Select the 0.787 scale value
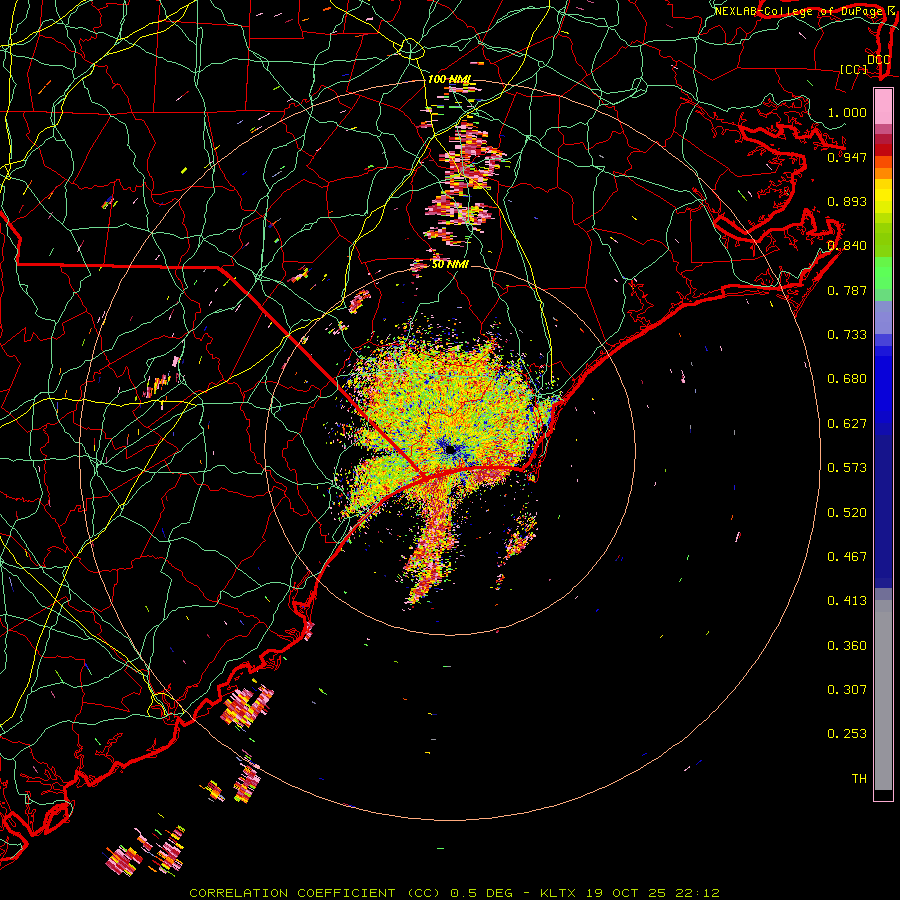This screenshot has height=900, width=900. pyautogui.click(x=847, y=290)
